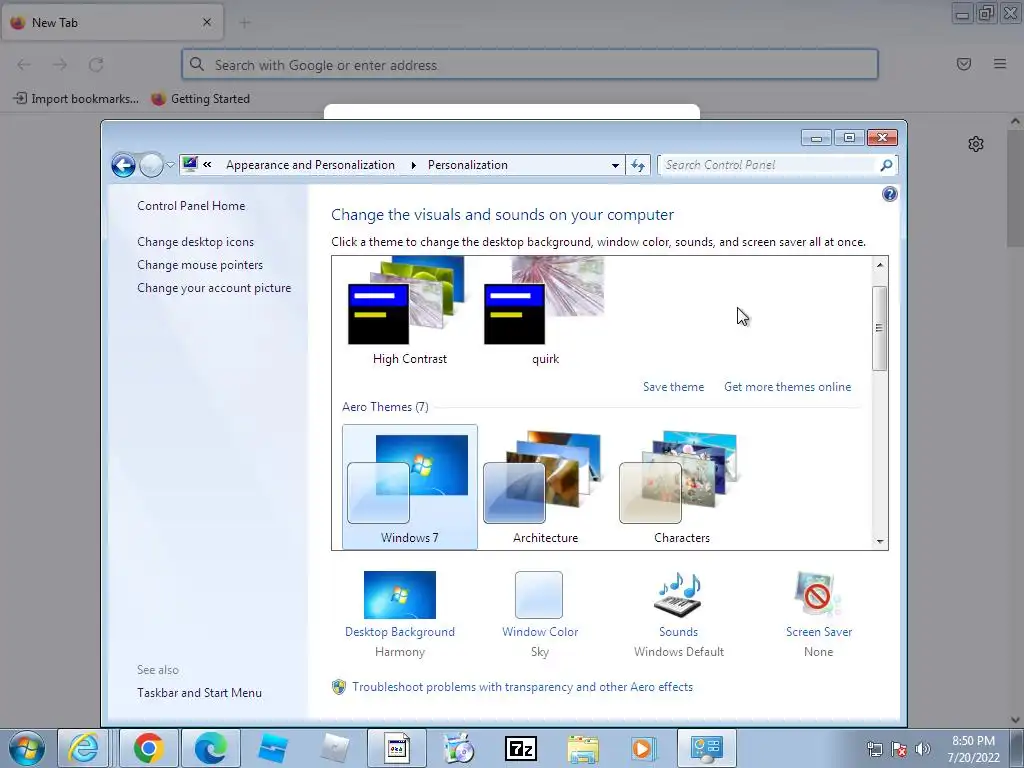Open Change desktop icons link
The height and width of the screenshot is (768, 1024).
pyautogui.click(x=195, y=242)
